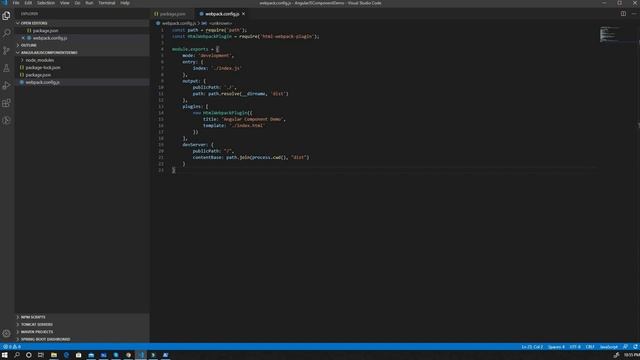Open the Source Control view

[7, 51]
